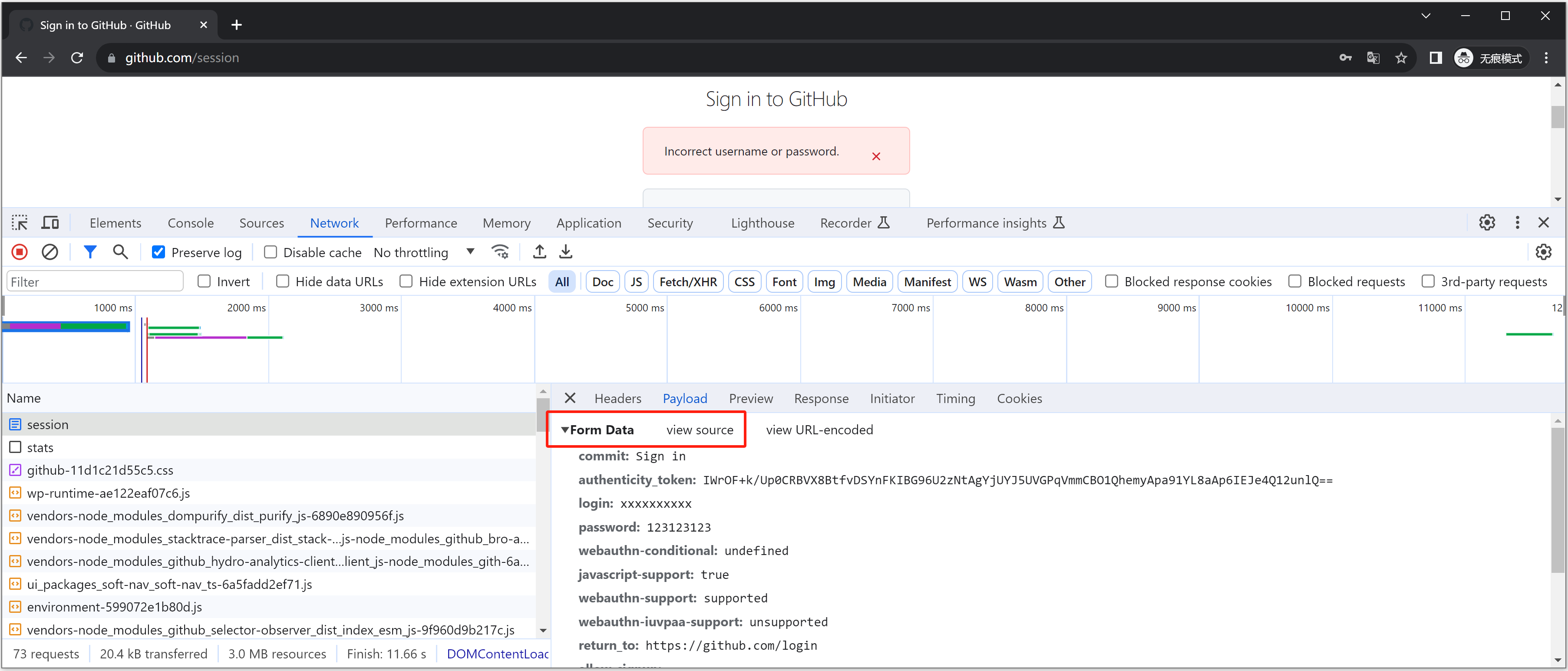Dismiss the incorrect password error message
Image resolution: width=1568 pixels, height=671 pixels.
(876, 156)
